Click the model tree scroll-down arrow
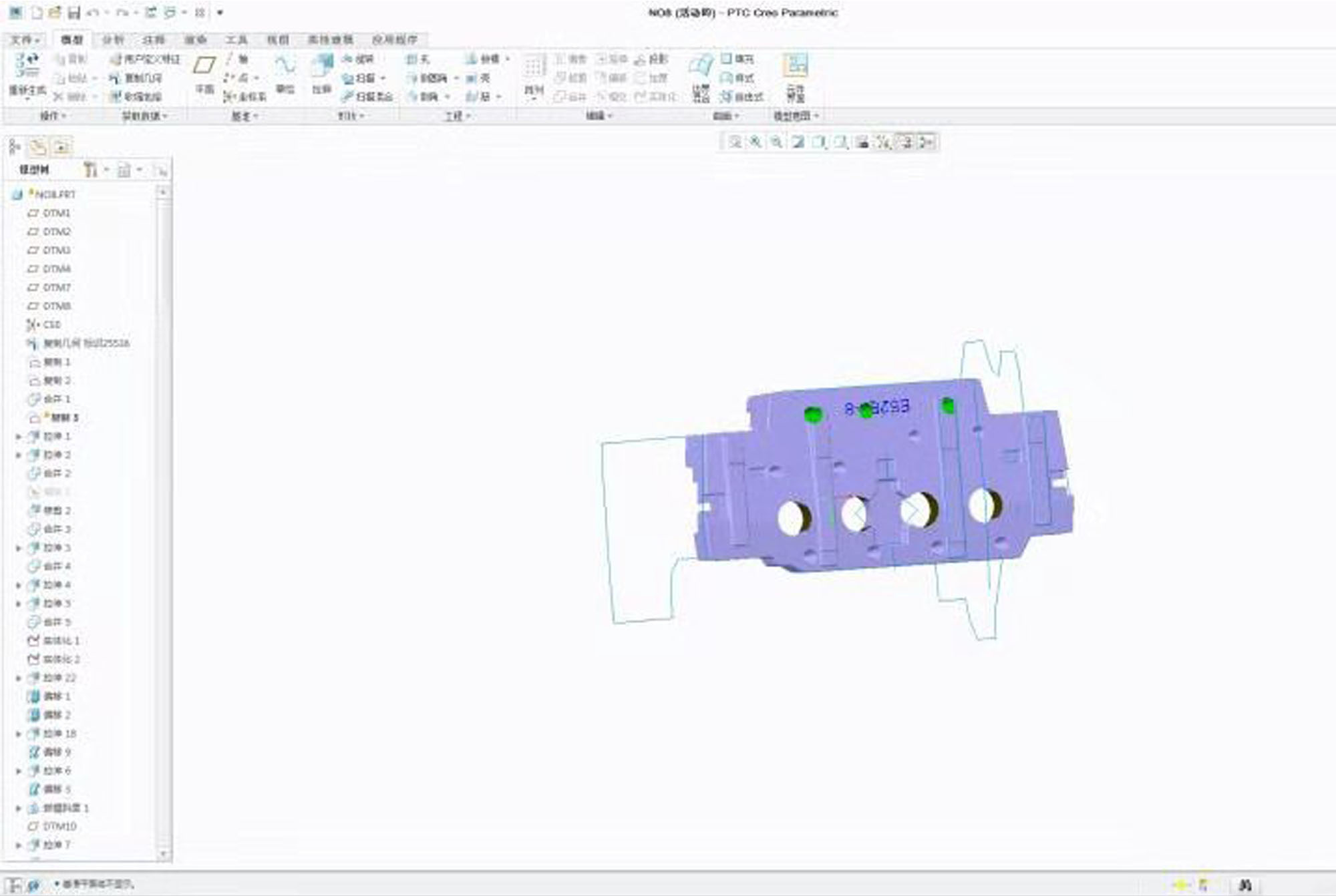 click(163, 853)
